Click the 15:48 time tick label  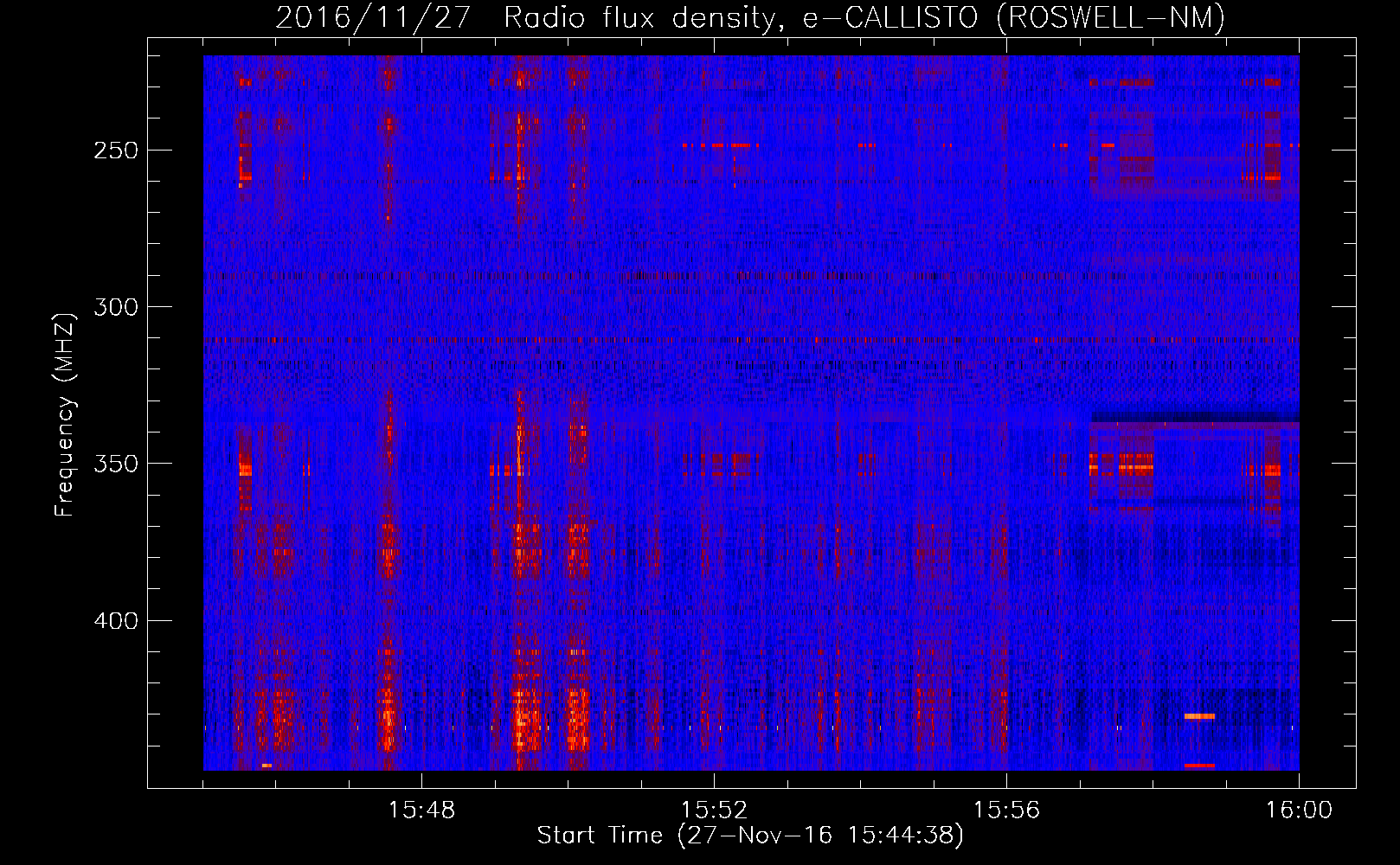tap(421, 811)
